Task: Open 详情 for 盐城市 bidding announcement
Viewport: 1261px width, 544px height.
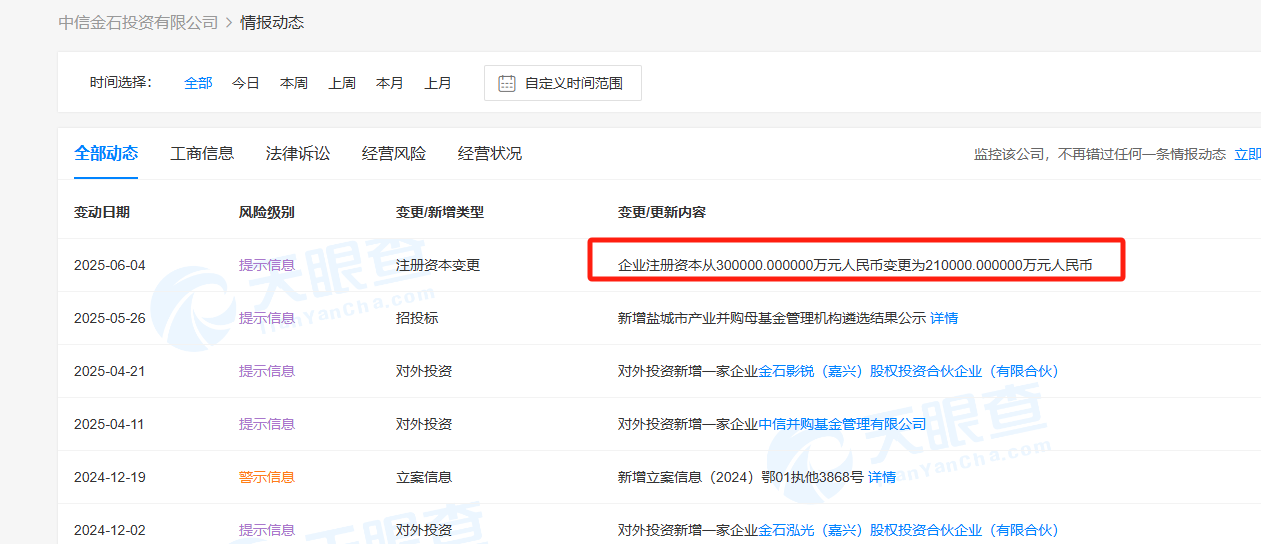Action: [x=944, y=318]
